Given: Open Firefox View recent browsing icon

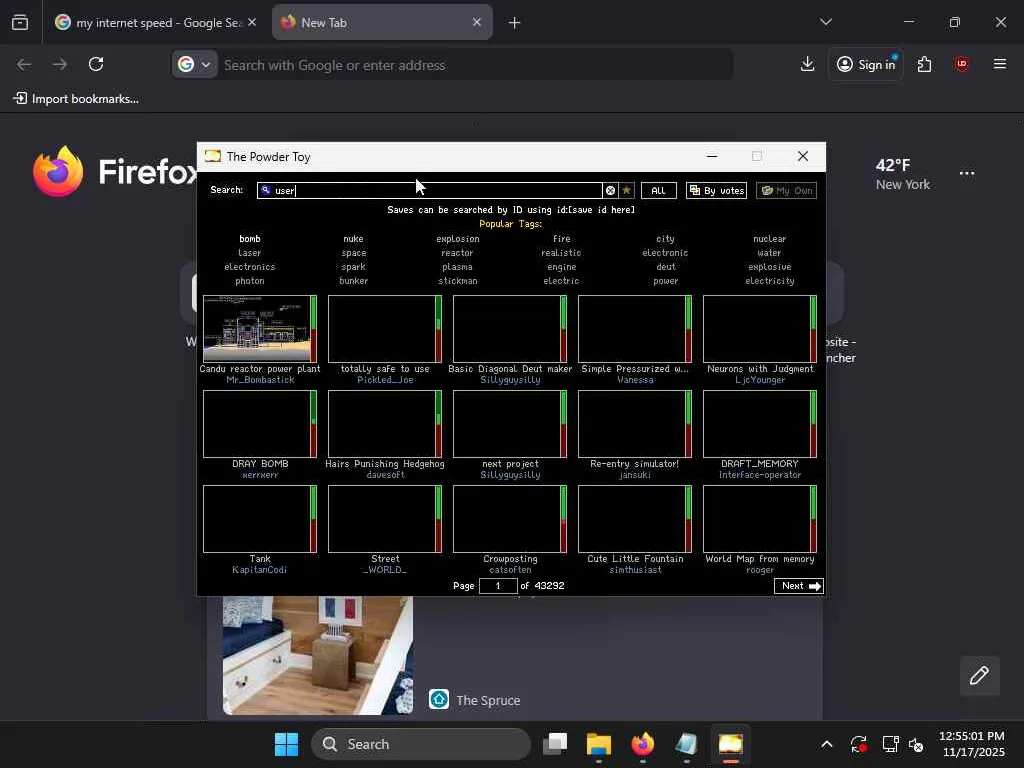Looking at the screenshot, I should [20, 23].
